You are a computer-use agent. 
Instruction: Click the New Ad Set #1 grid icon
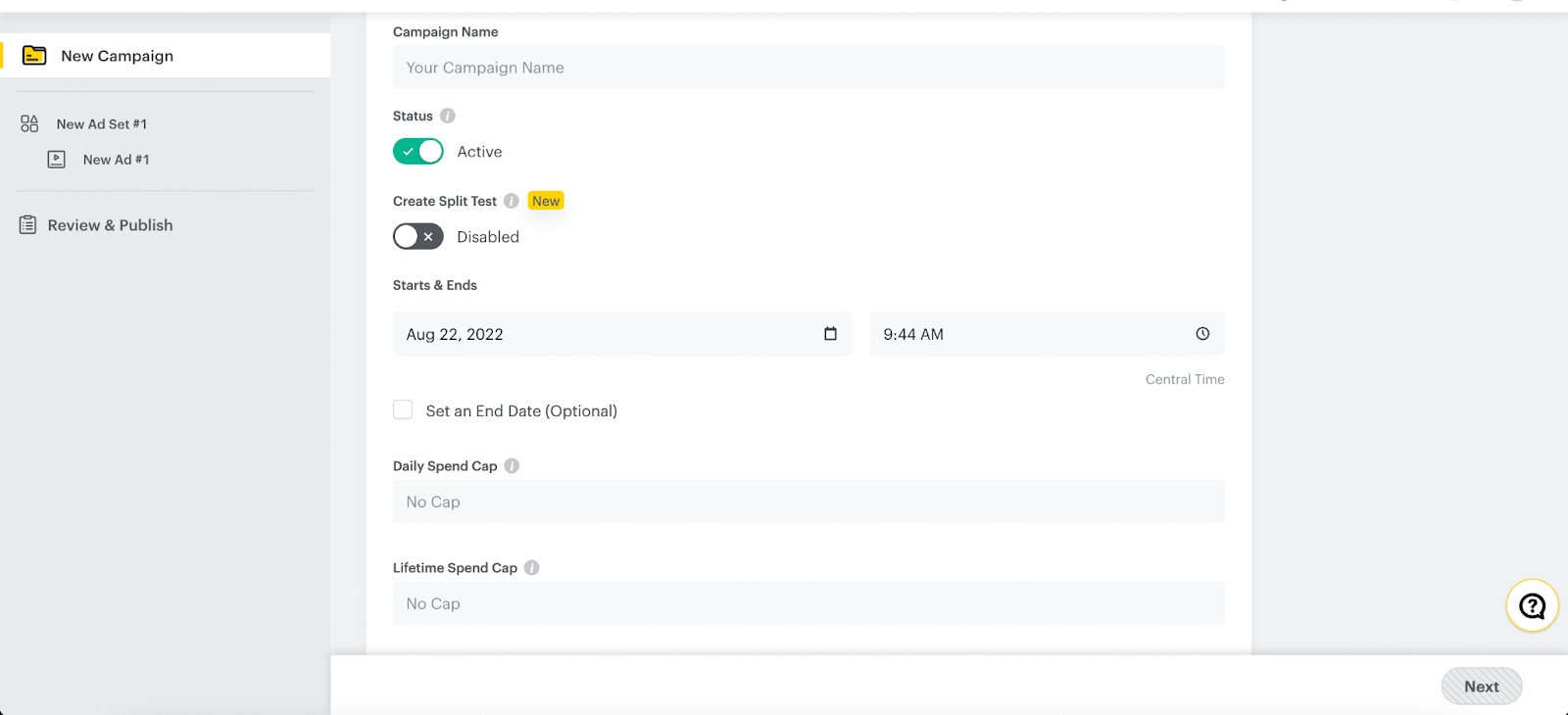(x=29, y=123)
